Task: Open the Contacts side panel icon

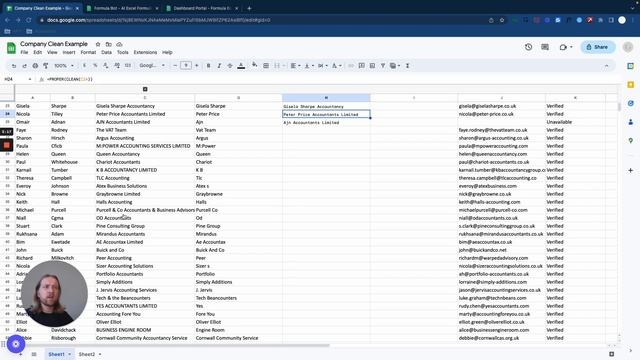Action: [x=631, y=122]
